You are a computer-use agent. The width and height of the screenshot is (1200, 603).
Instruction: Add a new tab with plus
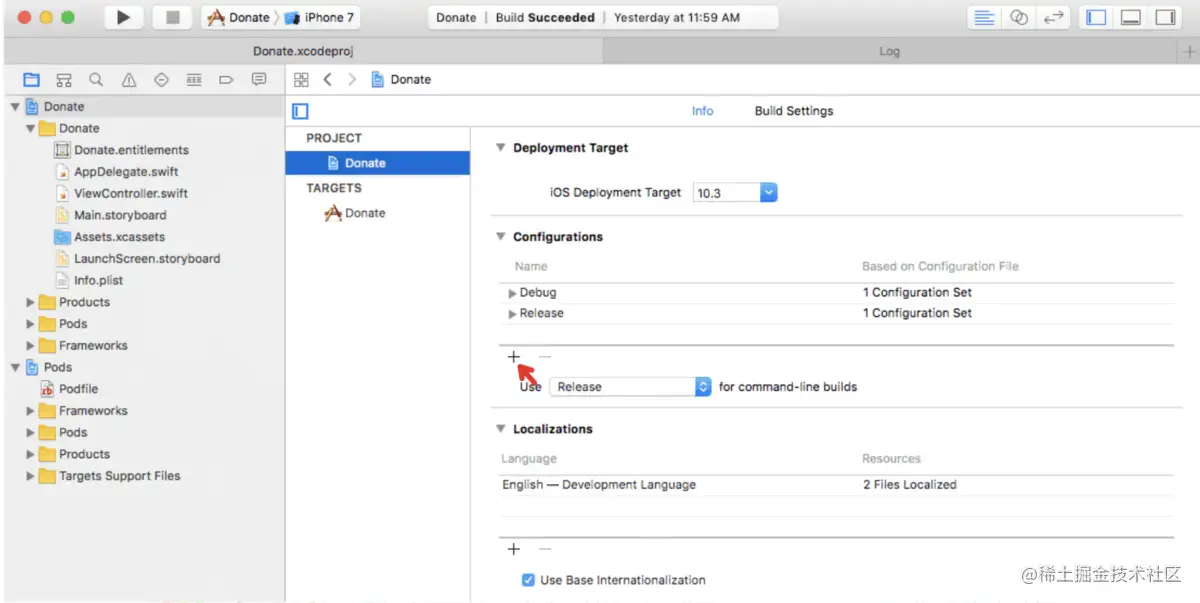(x=1189, y=51)
